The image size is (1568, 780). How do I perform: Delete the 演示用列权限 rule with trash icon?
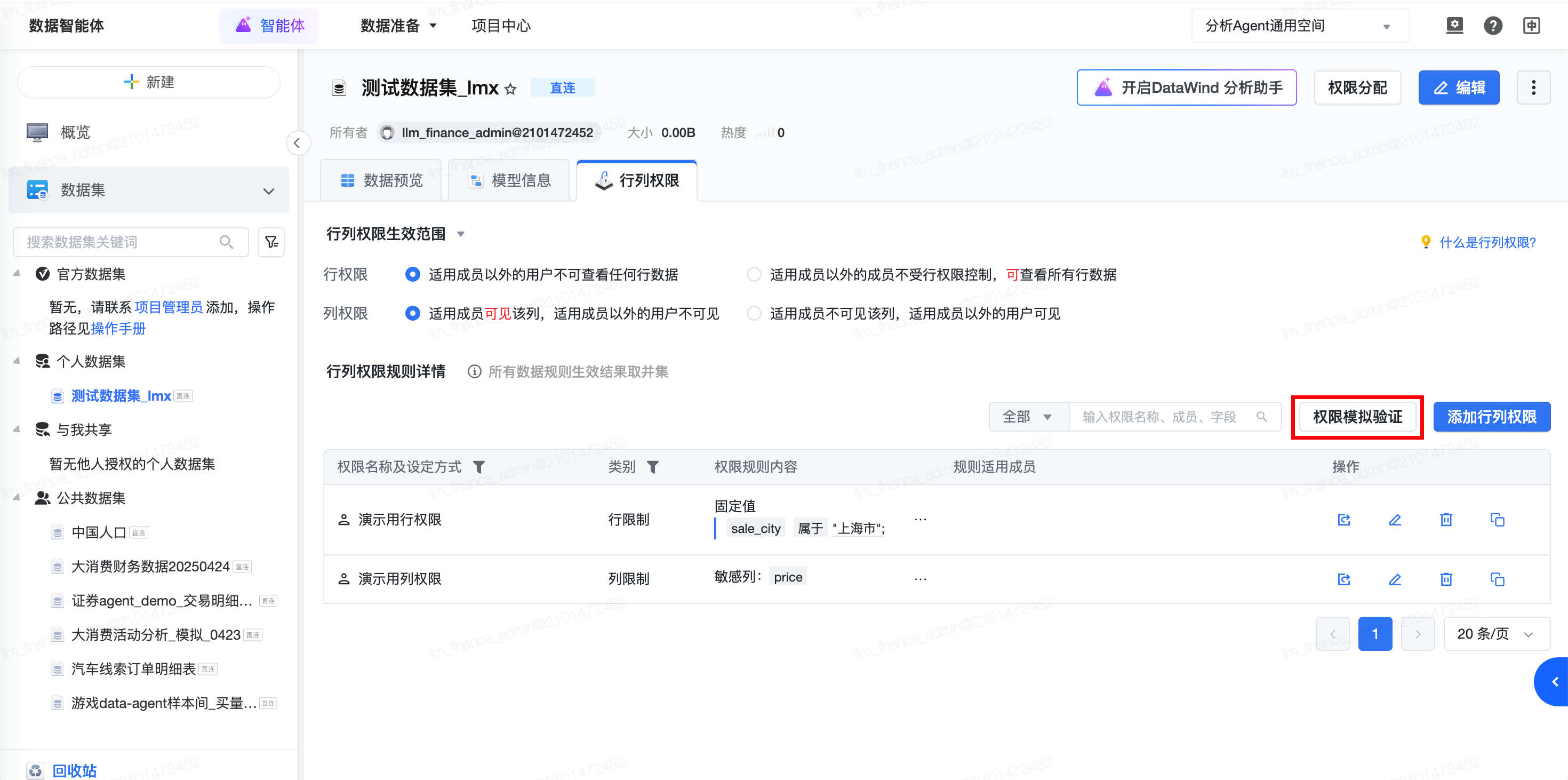[x=1446, y=579]
